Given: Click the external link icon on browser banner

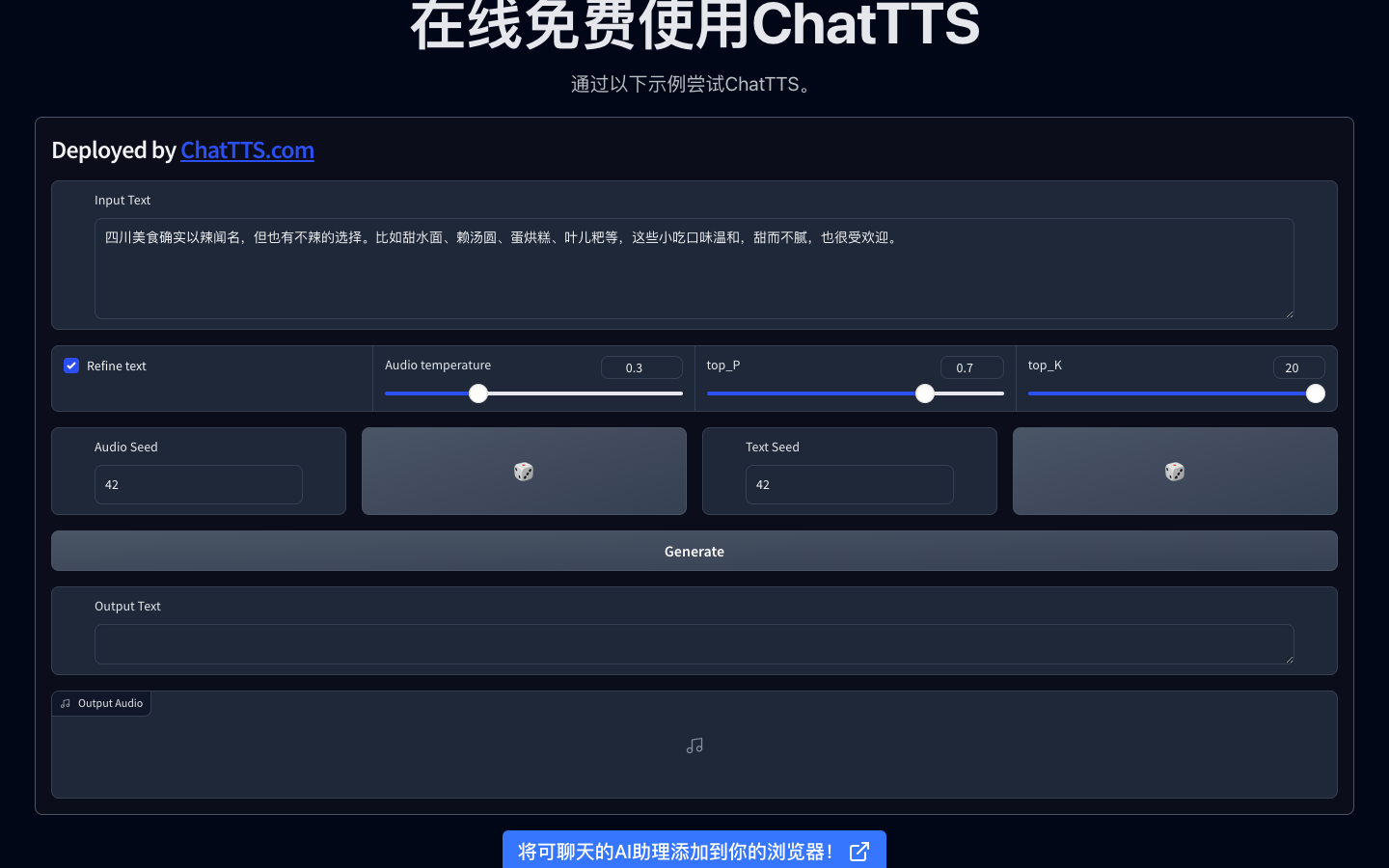Looking at the screenshot, I should pos(859,852).
